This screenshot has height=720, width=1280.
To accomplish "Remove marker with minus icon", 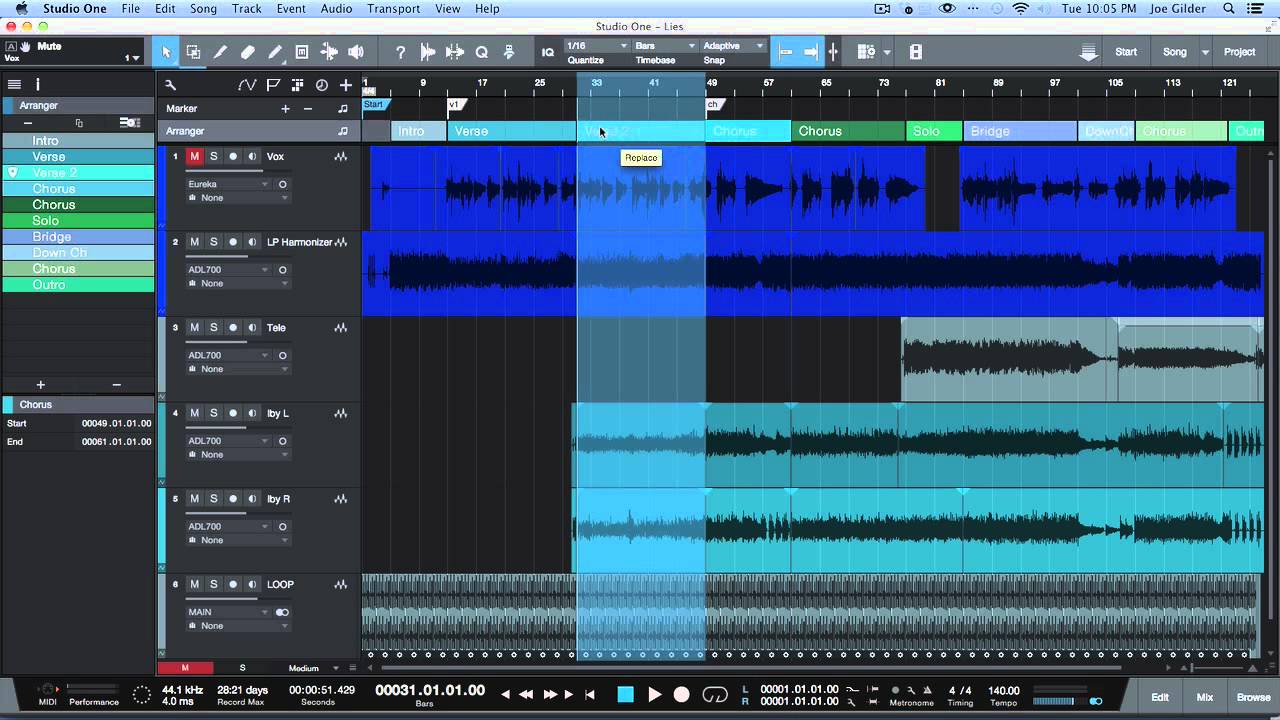I will pos(308,108).
